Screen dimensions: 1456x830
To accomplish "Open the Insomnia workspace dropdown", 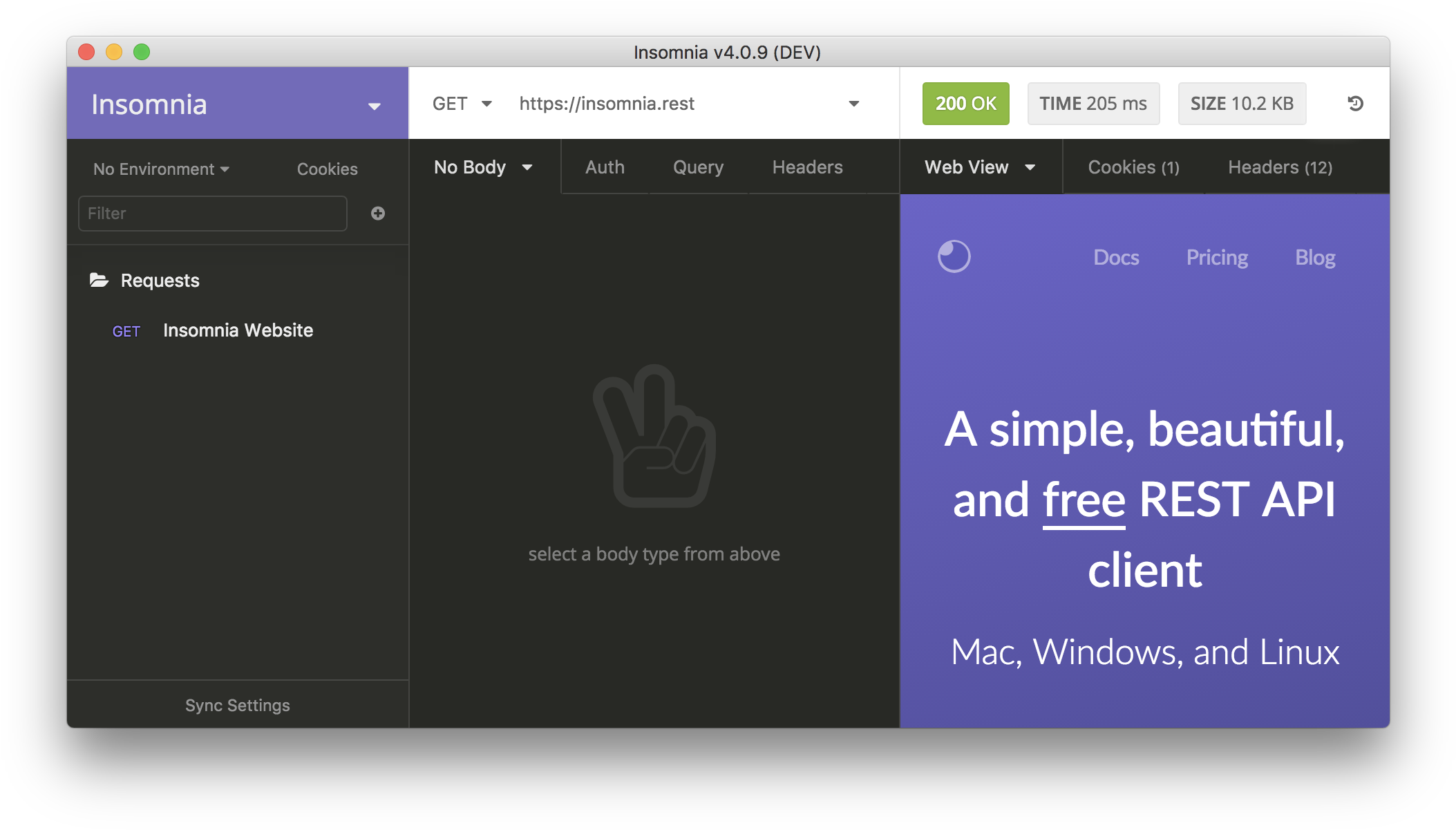I will pos(237,104).
